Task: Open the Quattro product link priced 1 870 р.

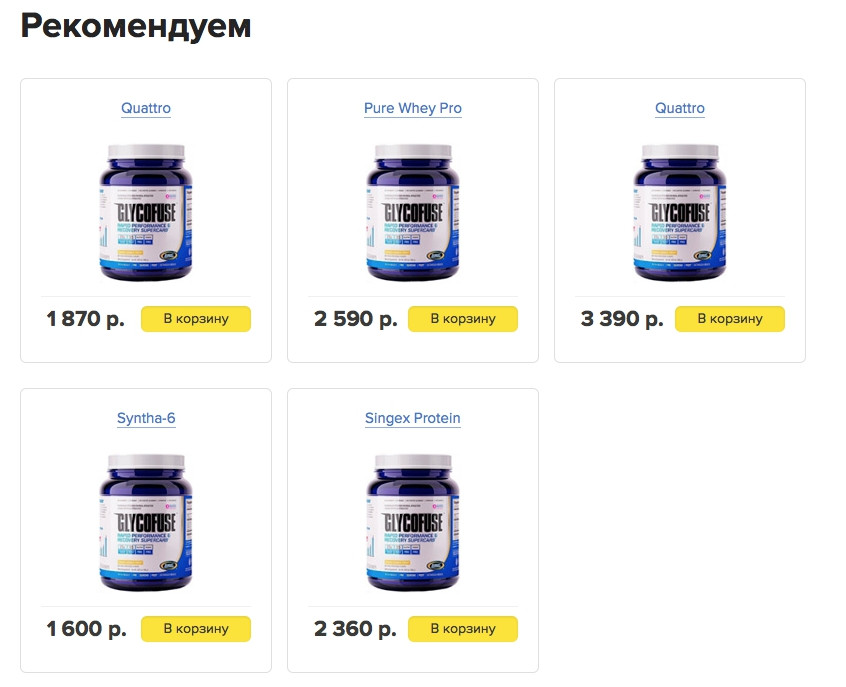Action: click(x=146, y=108)
